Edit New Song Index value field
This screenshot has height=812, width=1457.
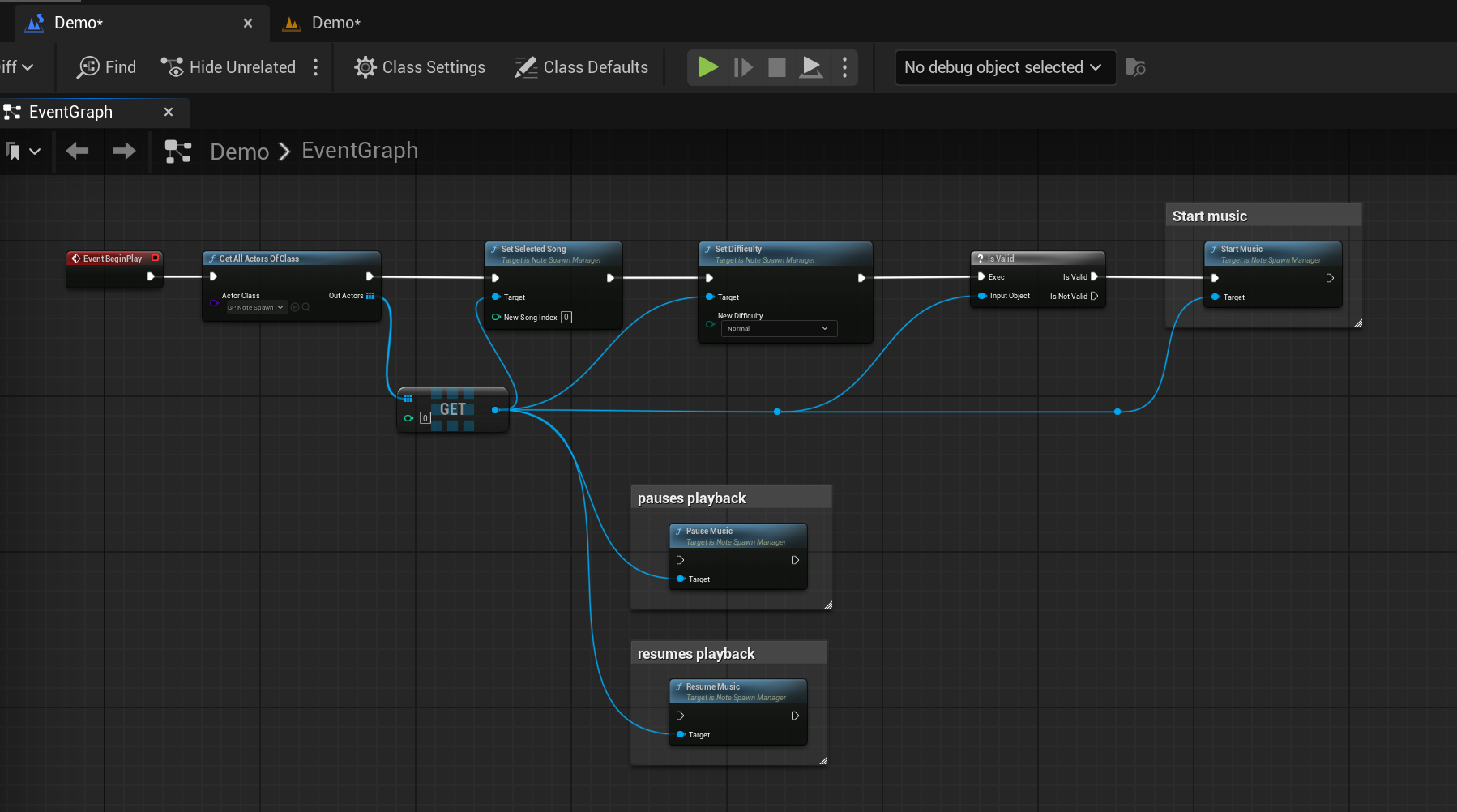pos(566,318)
